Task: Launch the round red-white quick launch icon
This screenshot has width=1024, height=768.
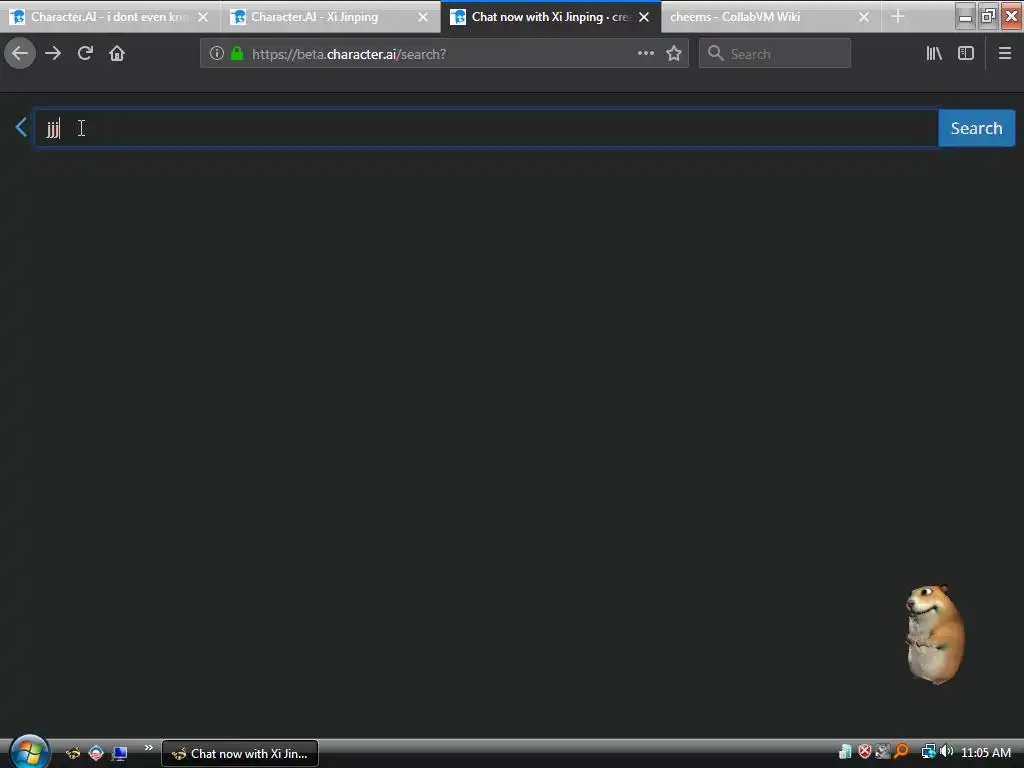Action: (96, 753)
